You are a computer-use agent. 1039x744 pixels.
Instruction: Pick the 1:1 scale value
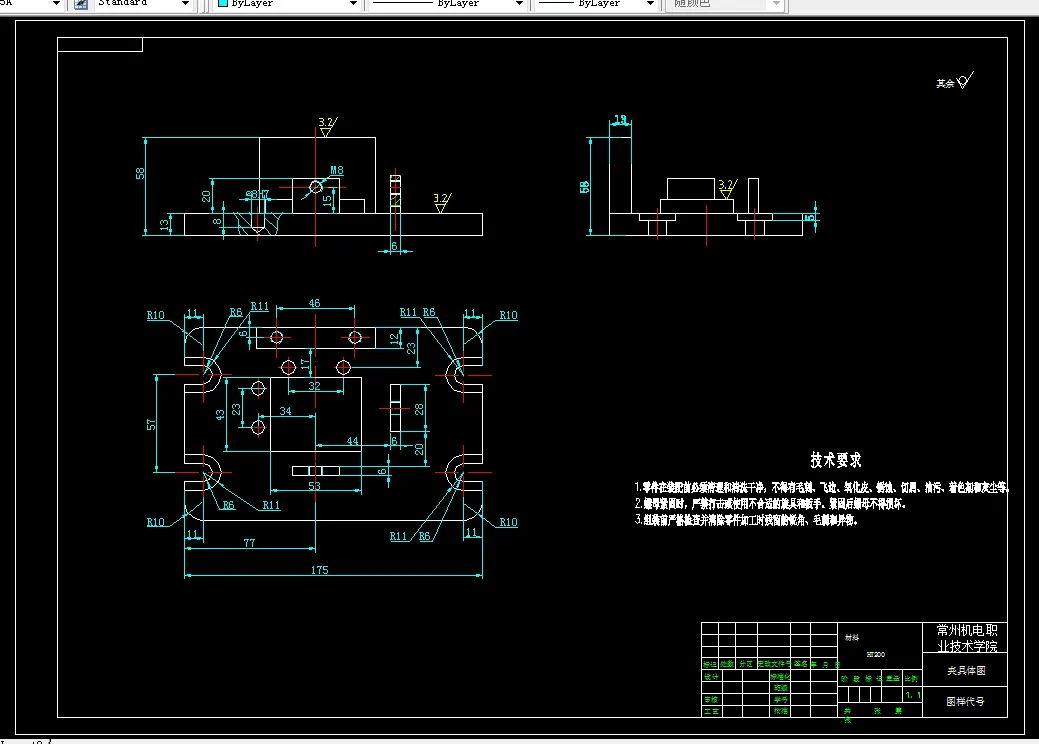click(913, 695)
